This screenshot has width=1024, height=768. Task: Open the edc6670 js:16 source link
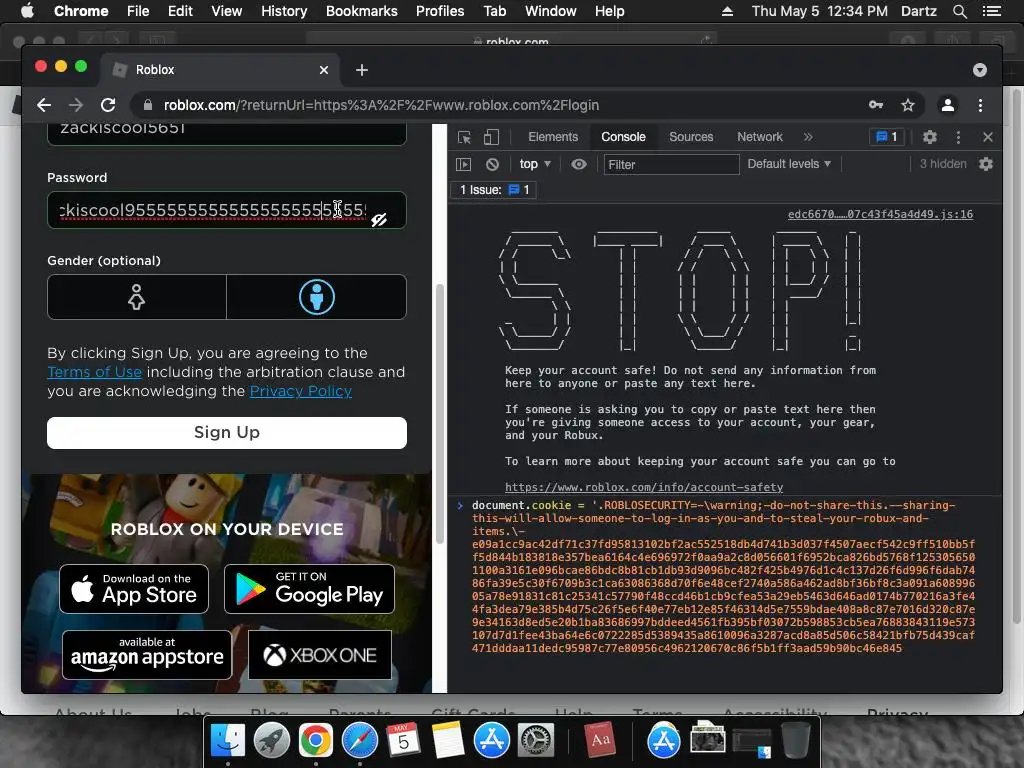(880, 214)
